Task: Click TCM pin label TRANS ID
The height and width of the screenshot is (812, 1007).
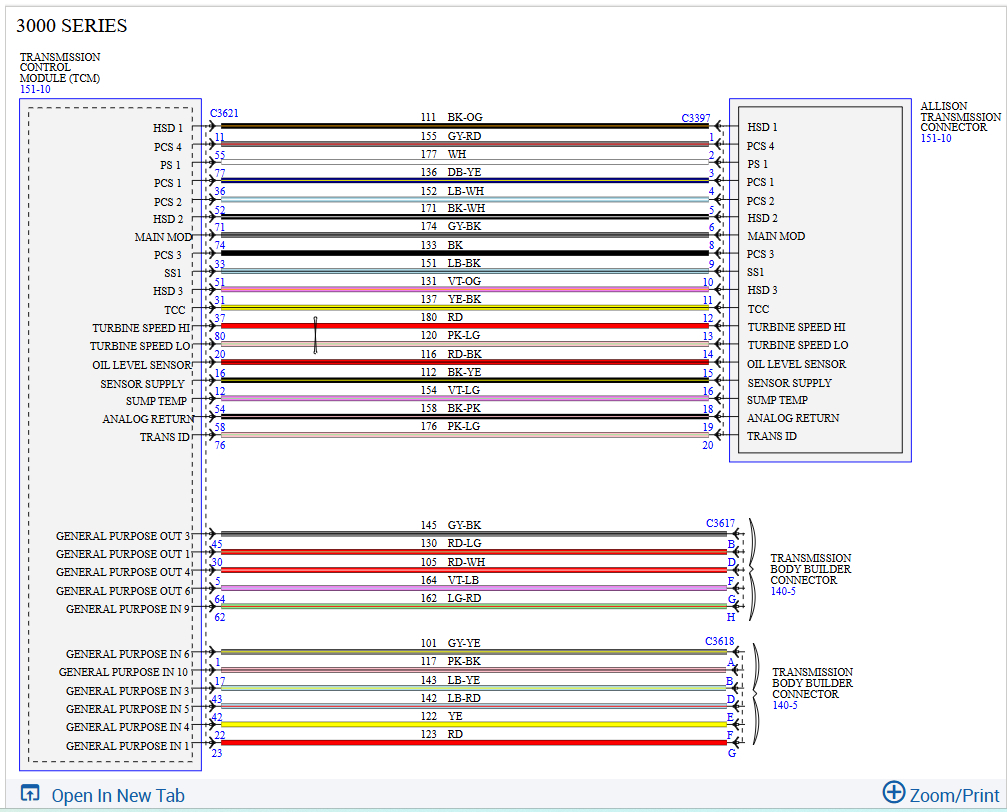Action: pyautogui.click(x=164, y=437)
